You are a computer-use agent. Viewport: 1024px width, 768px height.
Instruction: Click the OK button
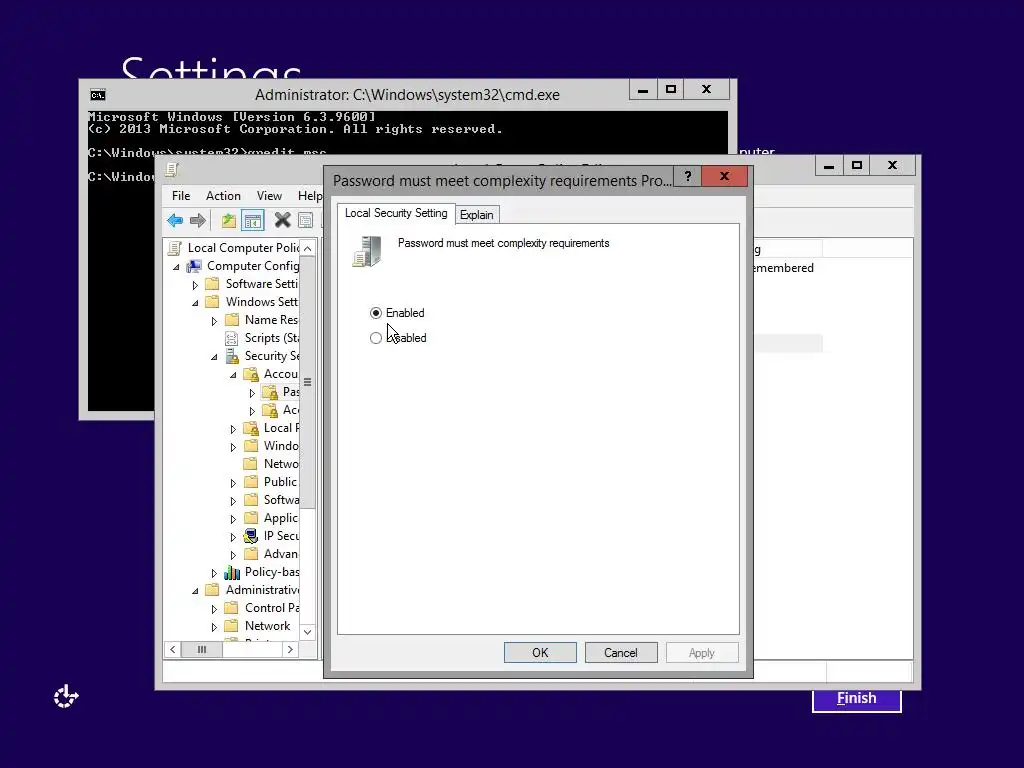point(540,652)
